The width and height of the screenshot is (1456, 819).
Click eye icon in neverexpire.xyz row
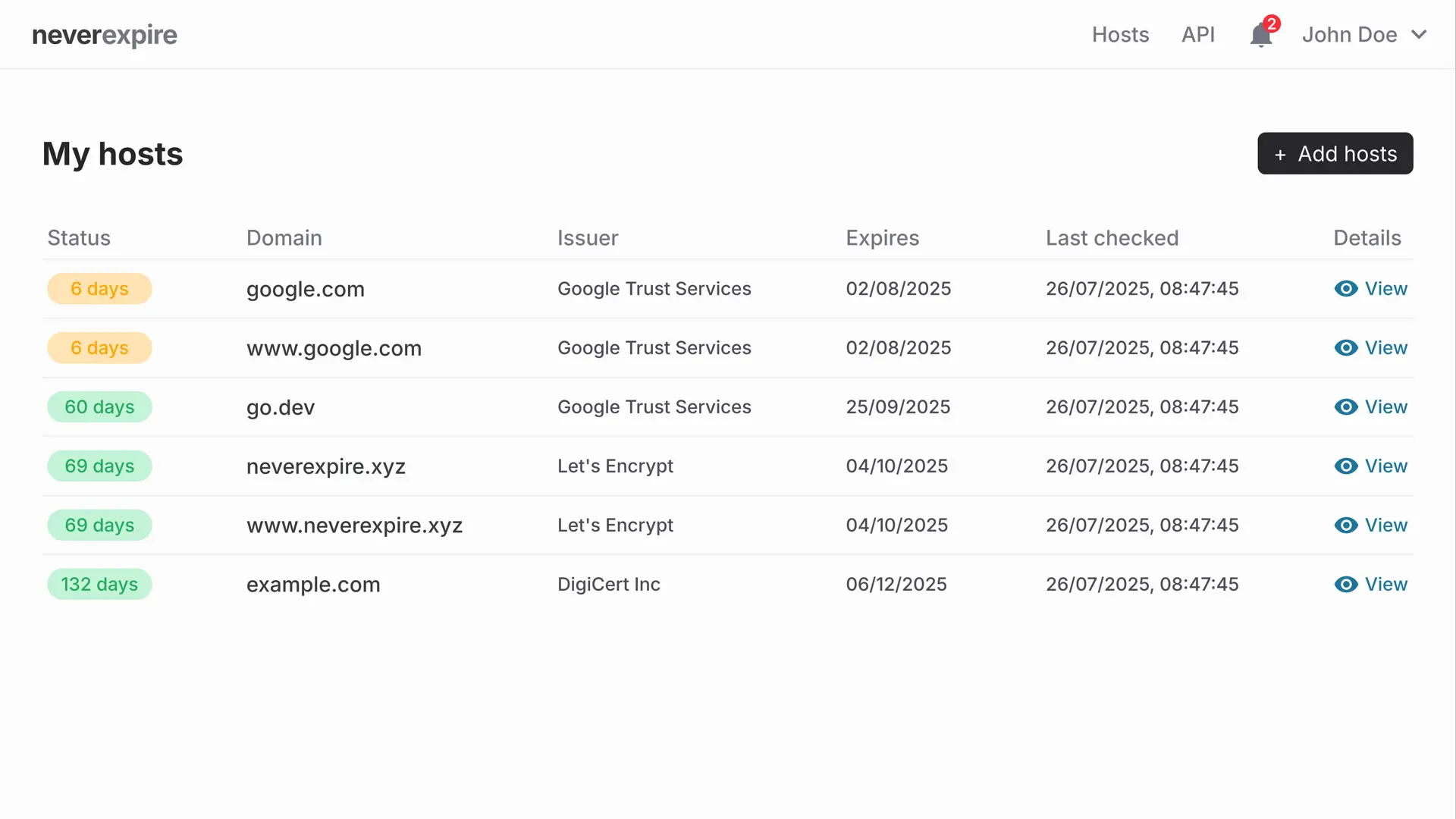pyautogui.click(x=1346, y=466)
